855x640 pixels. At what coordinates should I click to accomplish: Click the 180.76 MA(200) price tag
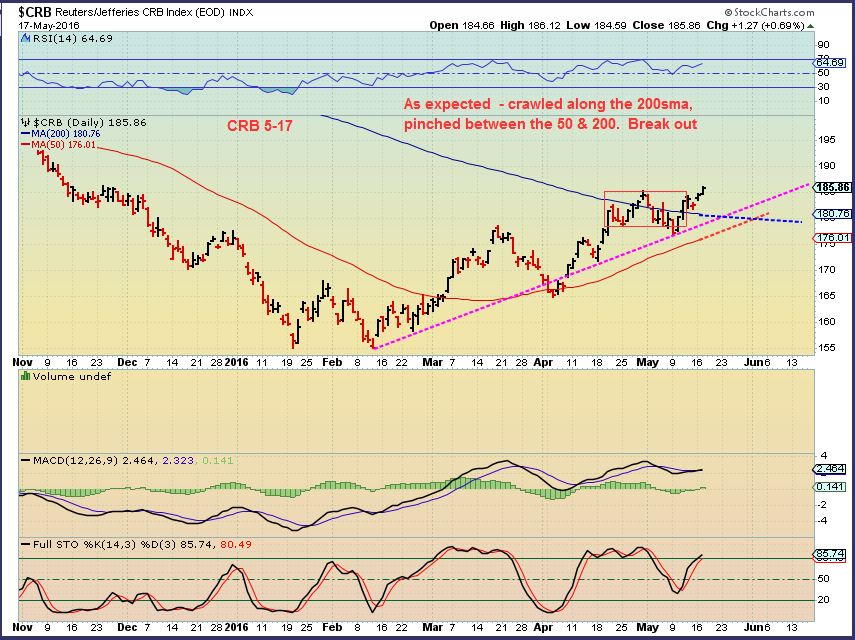[x=833, y=214]
